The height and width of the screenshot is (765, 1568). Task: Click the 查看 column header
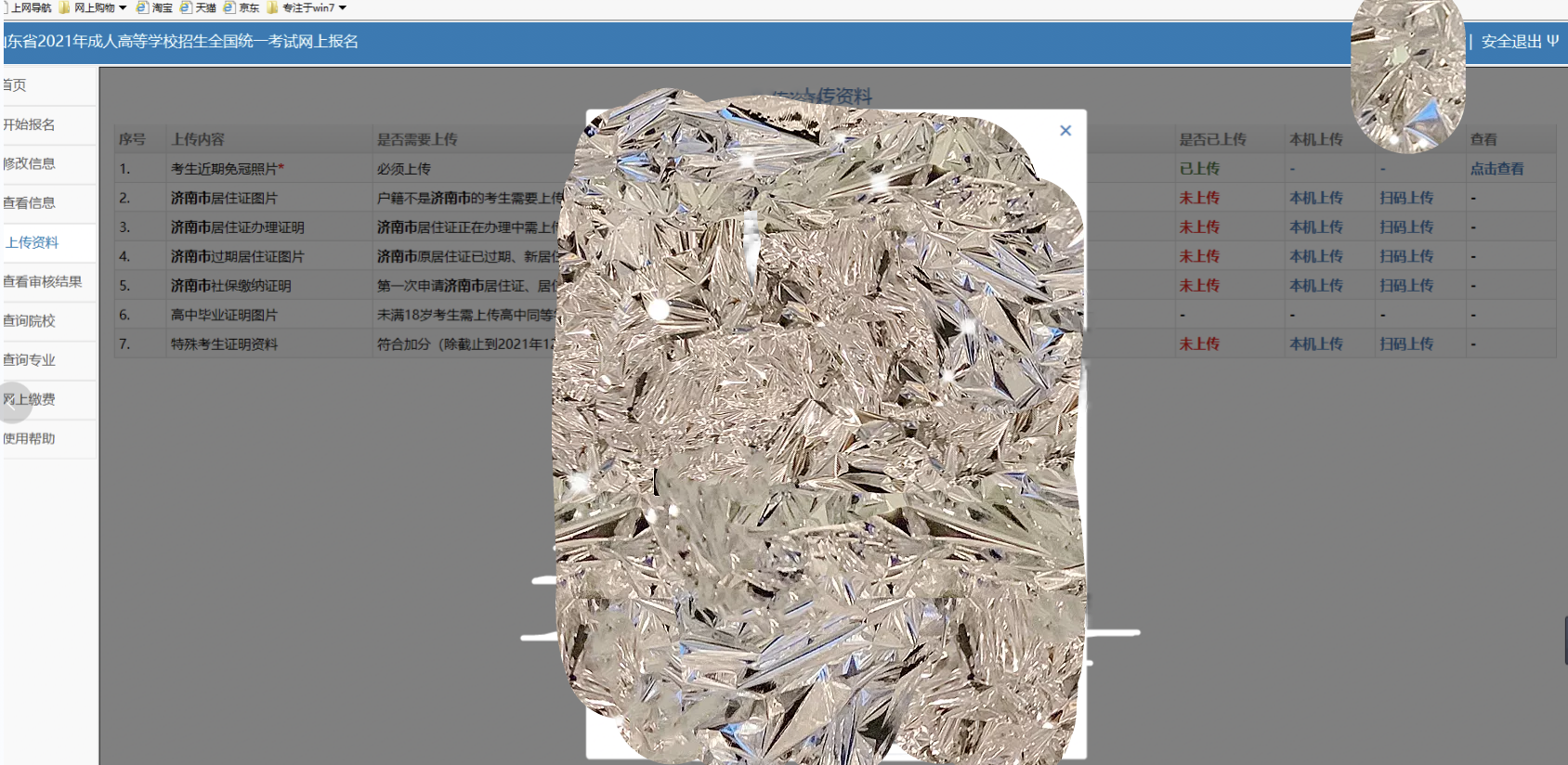pyautogui.click(x=1483, y=139)
